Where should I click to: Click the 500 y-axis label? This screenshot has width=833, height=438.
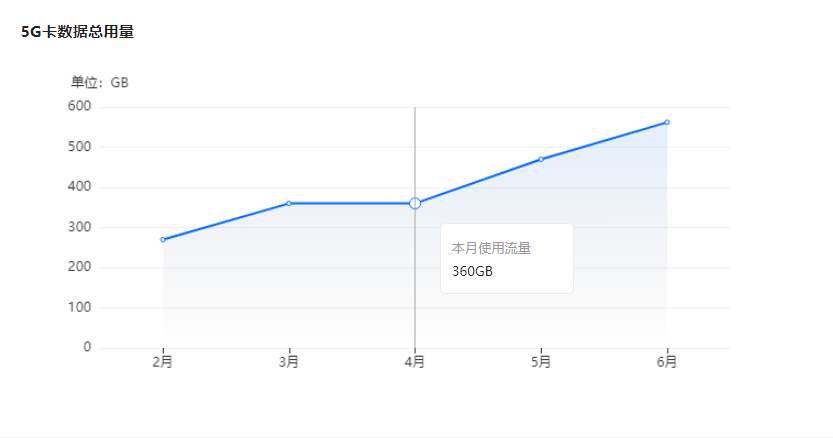(x=80, y=147)
